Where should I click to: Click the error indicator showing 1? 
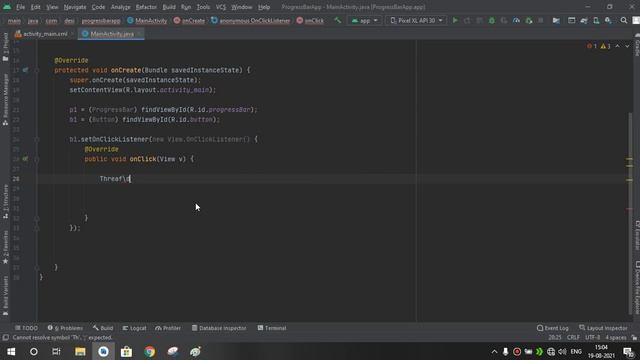click(592, 46)
